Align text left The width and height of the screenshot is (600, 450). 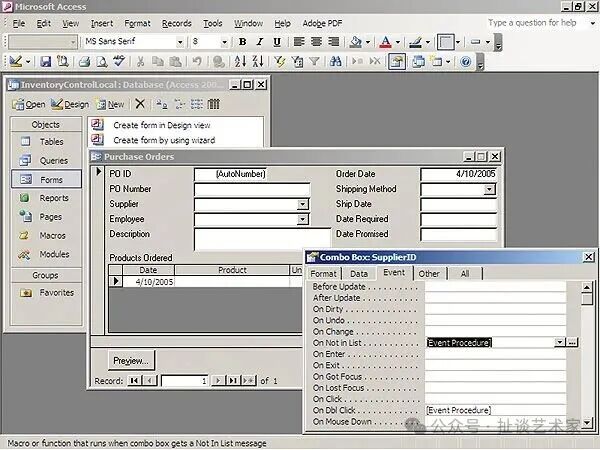[x=299, y=42]
